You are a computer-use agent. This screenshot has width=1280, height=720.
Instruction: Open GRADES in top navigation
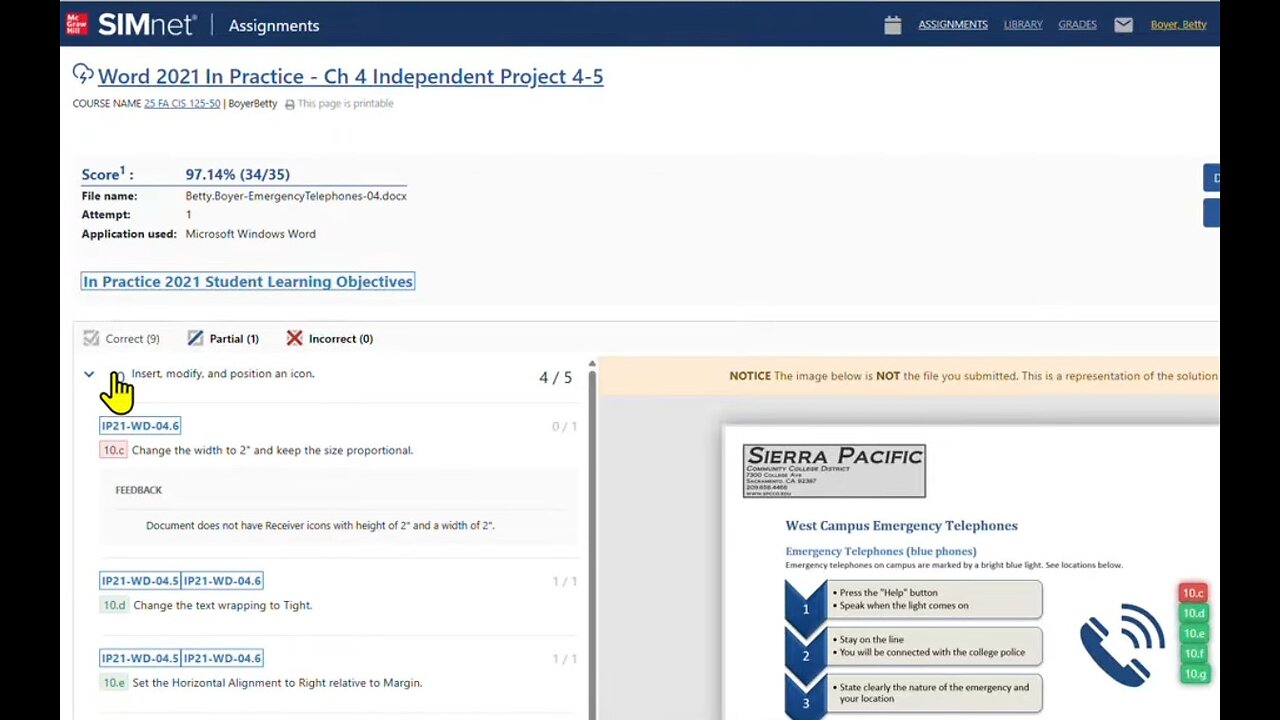[x=1077, y=25]
